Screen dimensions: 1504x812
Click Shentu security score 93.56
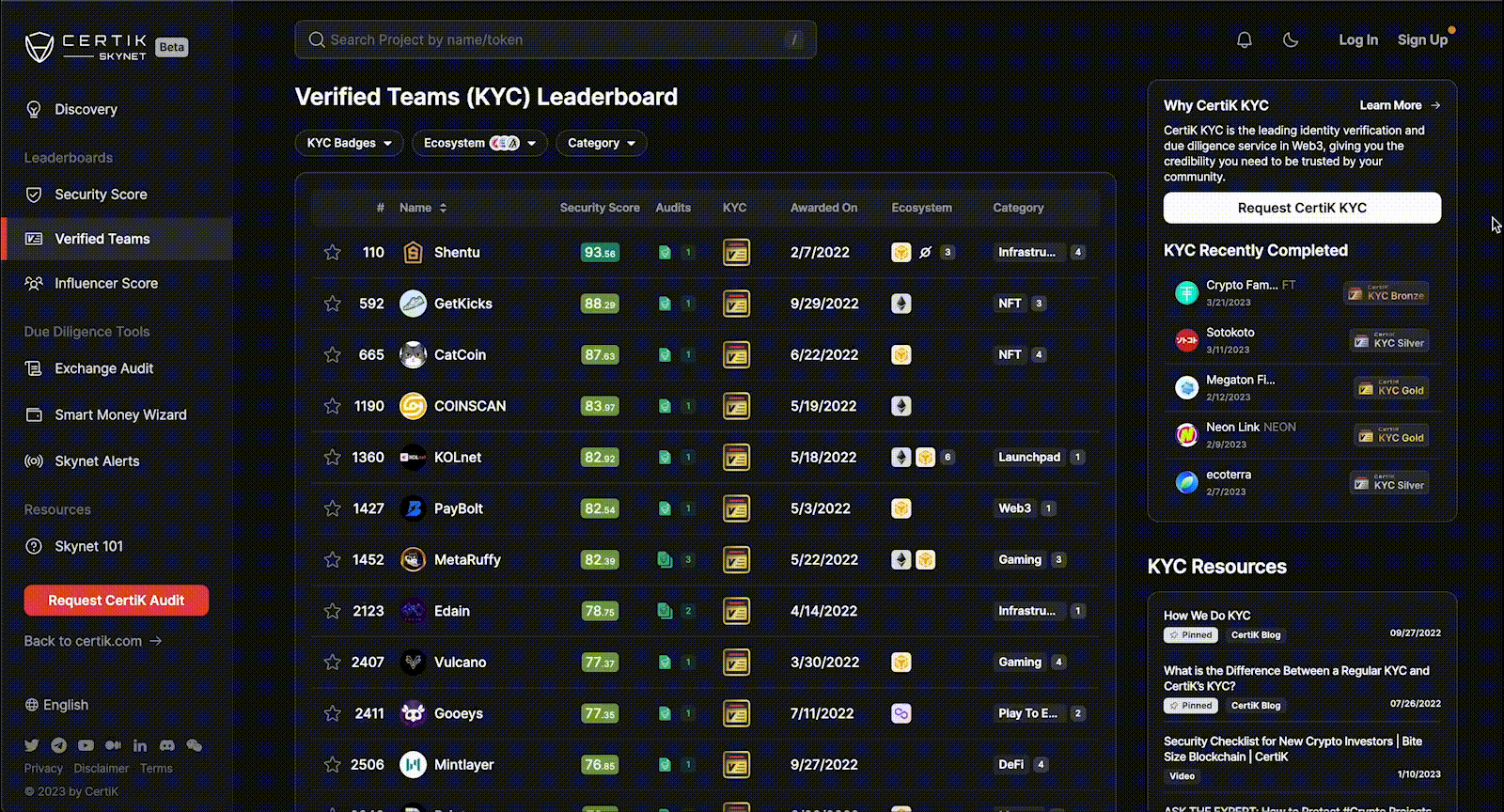tap(600, 252)
